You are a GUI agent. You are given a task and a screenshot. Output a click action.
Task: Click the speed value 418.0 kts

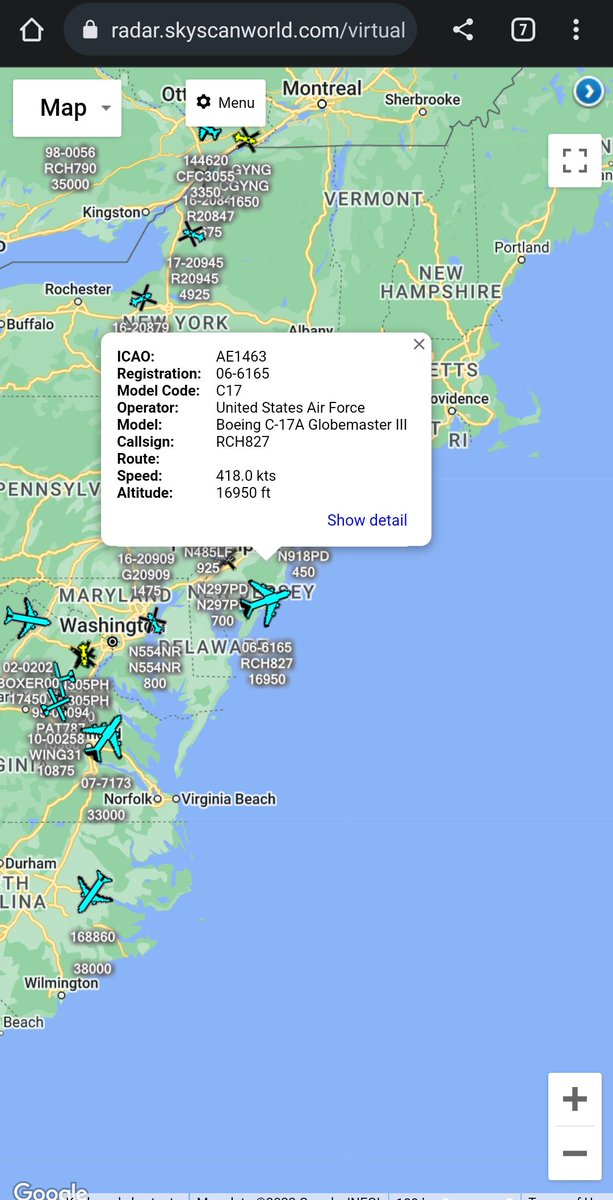246,476
